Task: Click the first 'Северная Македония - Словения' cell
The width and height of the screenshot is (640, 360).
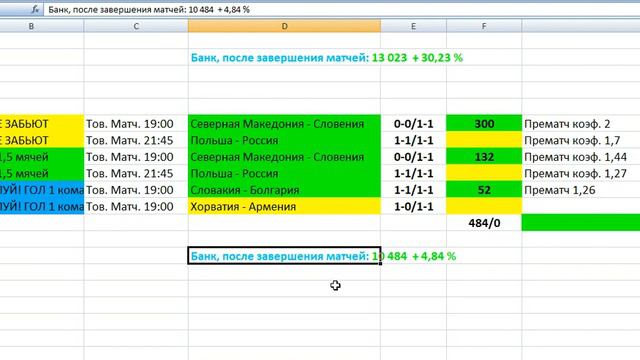Action: pos(284,124)
